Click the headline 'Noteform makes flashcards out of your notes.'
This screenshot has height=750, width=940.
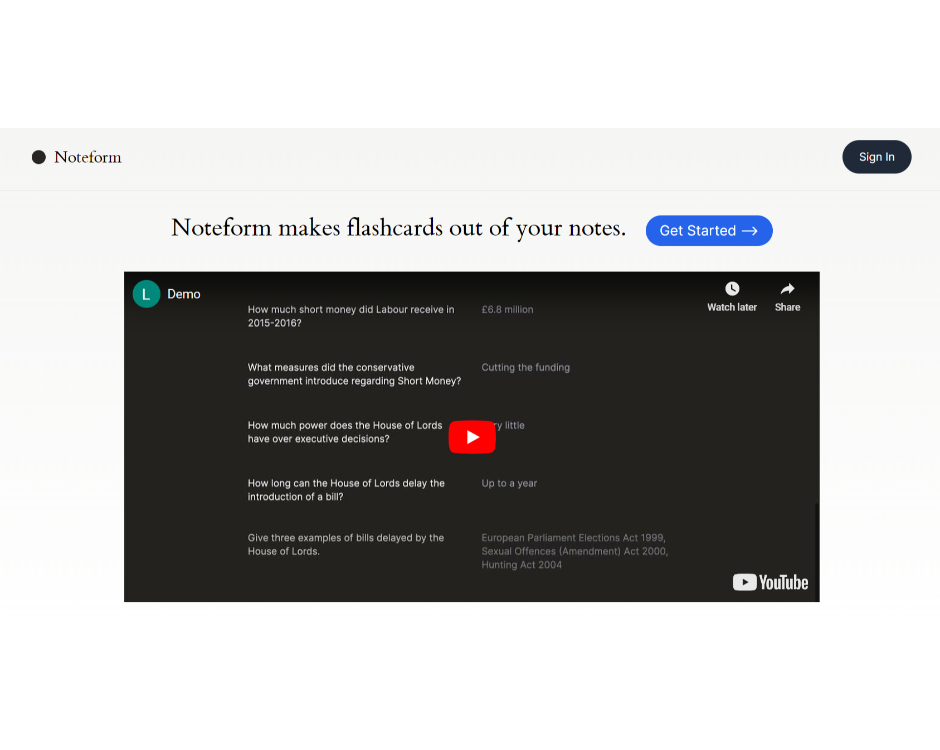[x=398, y=228]
